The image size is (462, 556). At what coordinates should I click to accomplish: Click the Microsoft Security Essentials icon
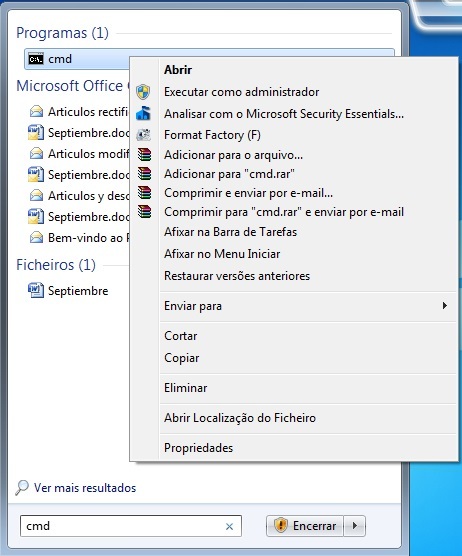point(143,113)
